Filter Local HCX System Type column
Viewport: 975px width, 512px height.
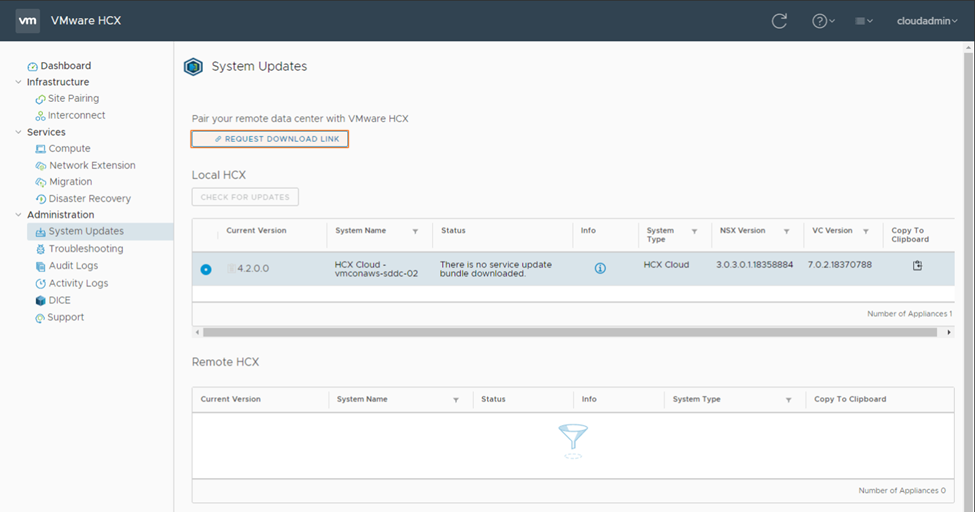695,231
